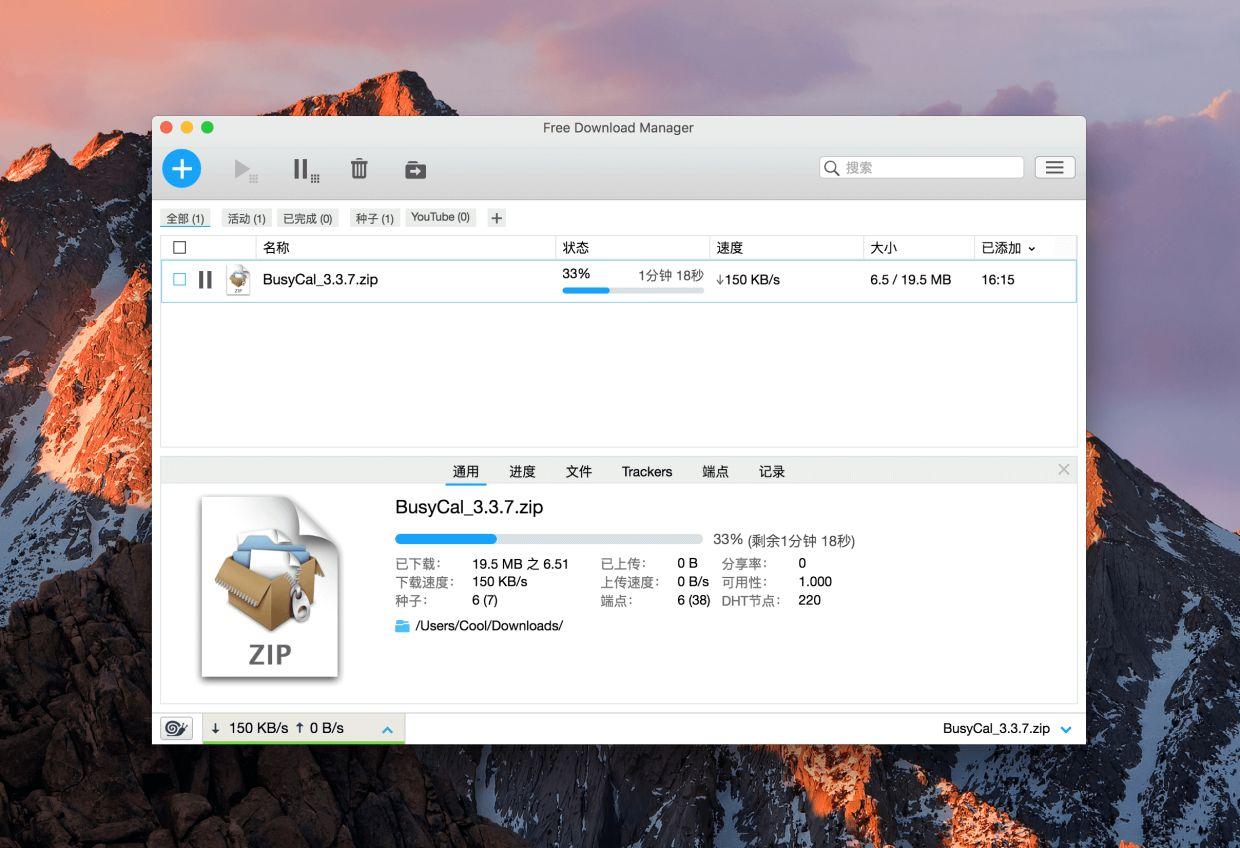This screenshot has height=848, width=1240.
Task: Delete the download using the trash icon
Action: pos(359,168)
